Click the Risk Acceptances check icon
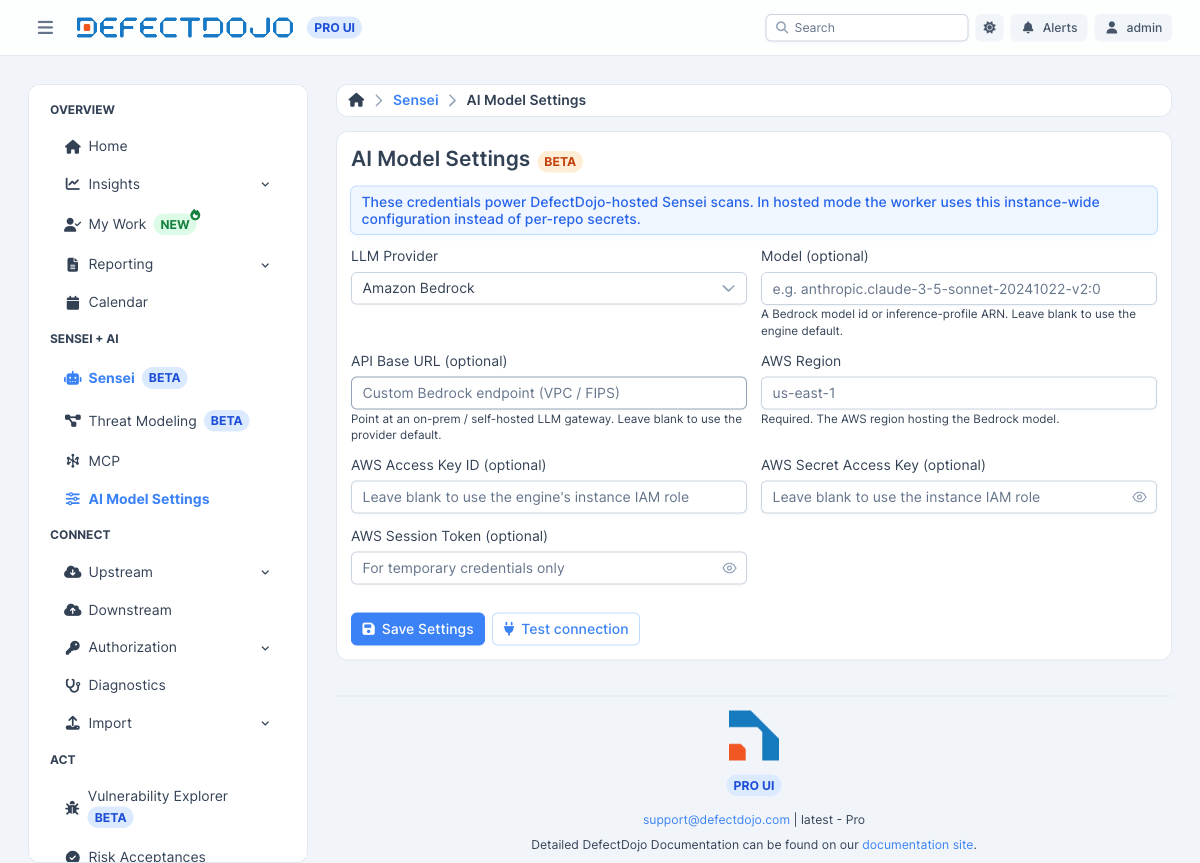Image resolution: width=1200 pixels, height=863 pixels. tap(72, 857)
